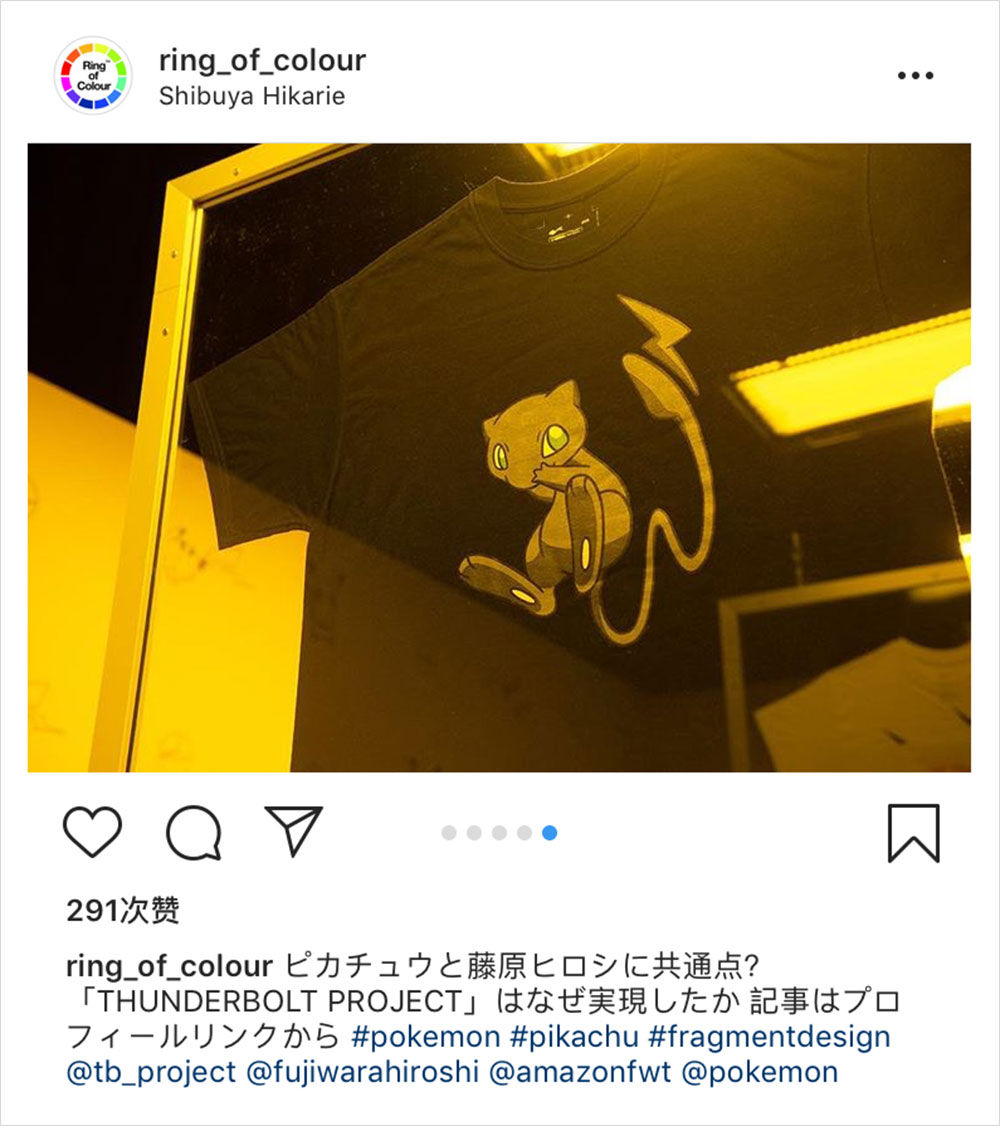
Task: Tap the Mew t-shirt photo
Action: [x=499, y=457]
